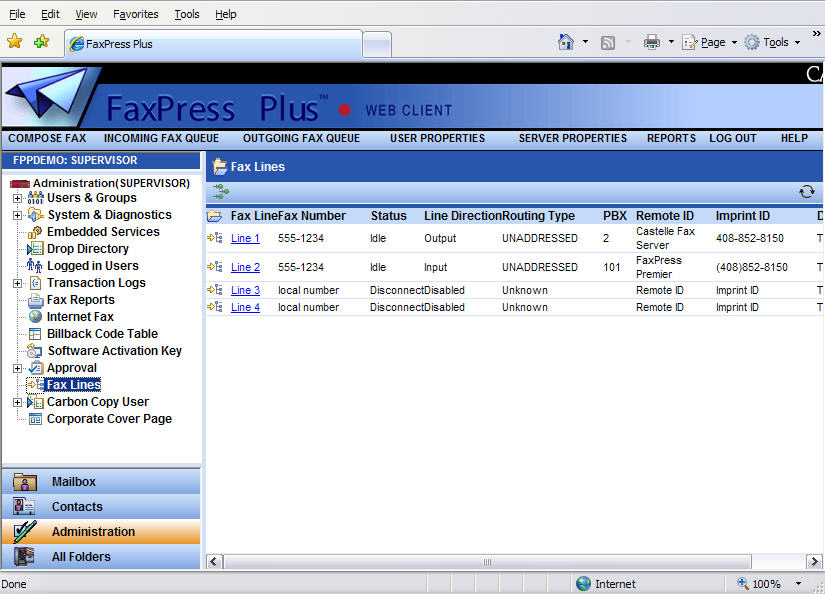Open the new blank browser tab
This screenshot has width=825, height=594.
coord(377,45)
